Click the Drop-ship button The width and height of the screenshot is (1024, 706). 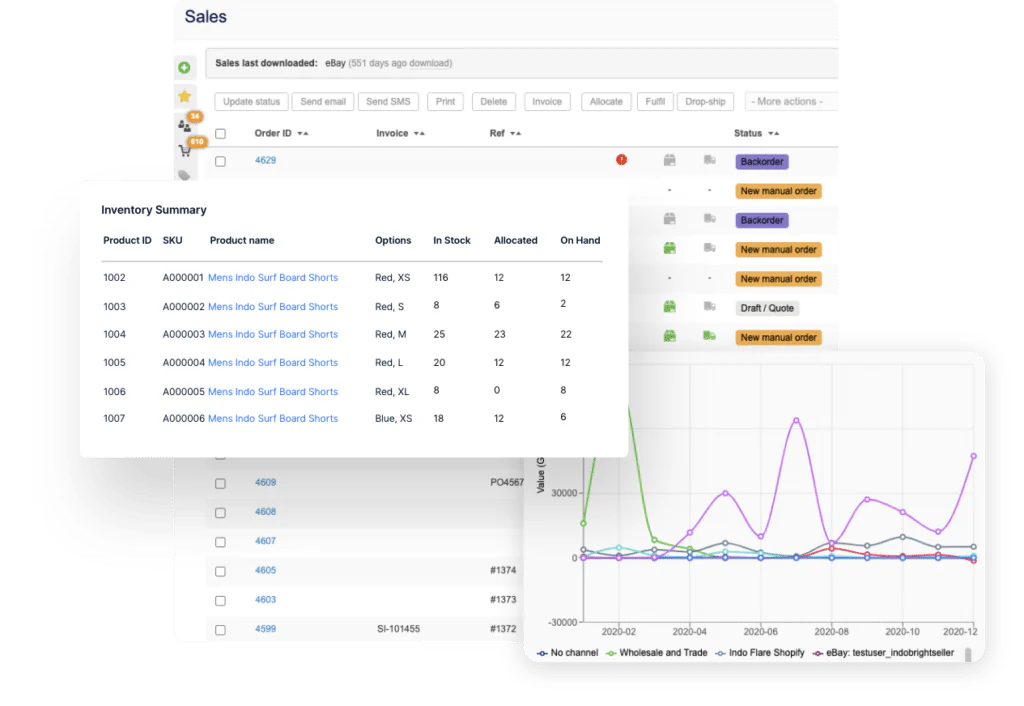[705, 101]
